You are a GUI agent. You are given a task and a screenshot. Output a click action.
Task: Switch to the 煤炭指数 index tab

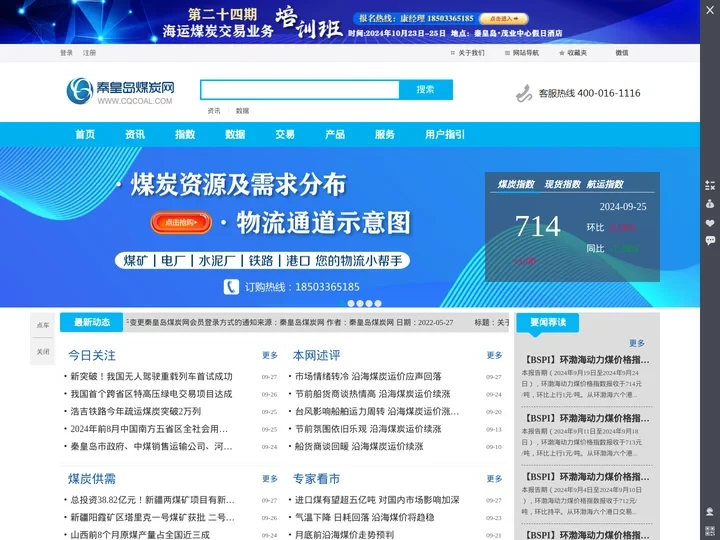point(516,184)
